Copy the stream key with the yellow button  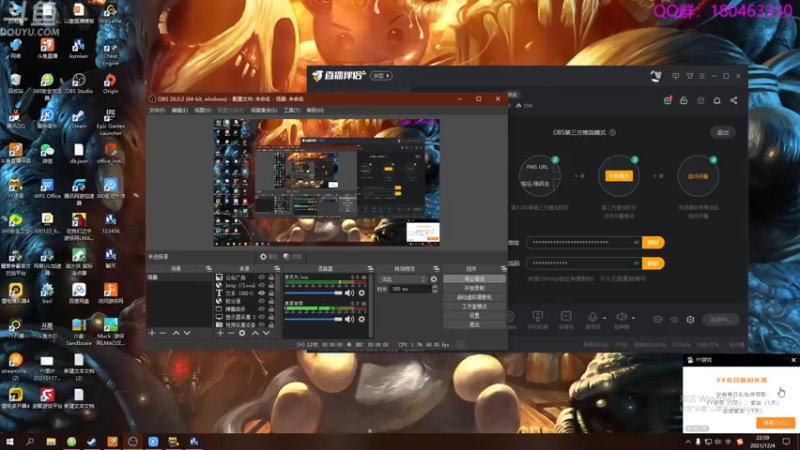tap(653, 263)
